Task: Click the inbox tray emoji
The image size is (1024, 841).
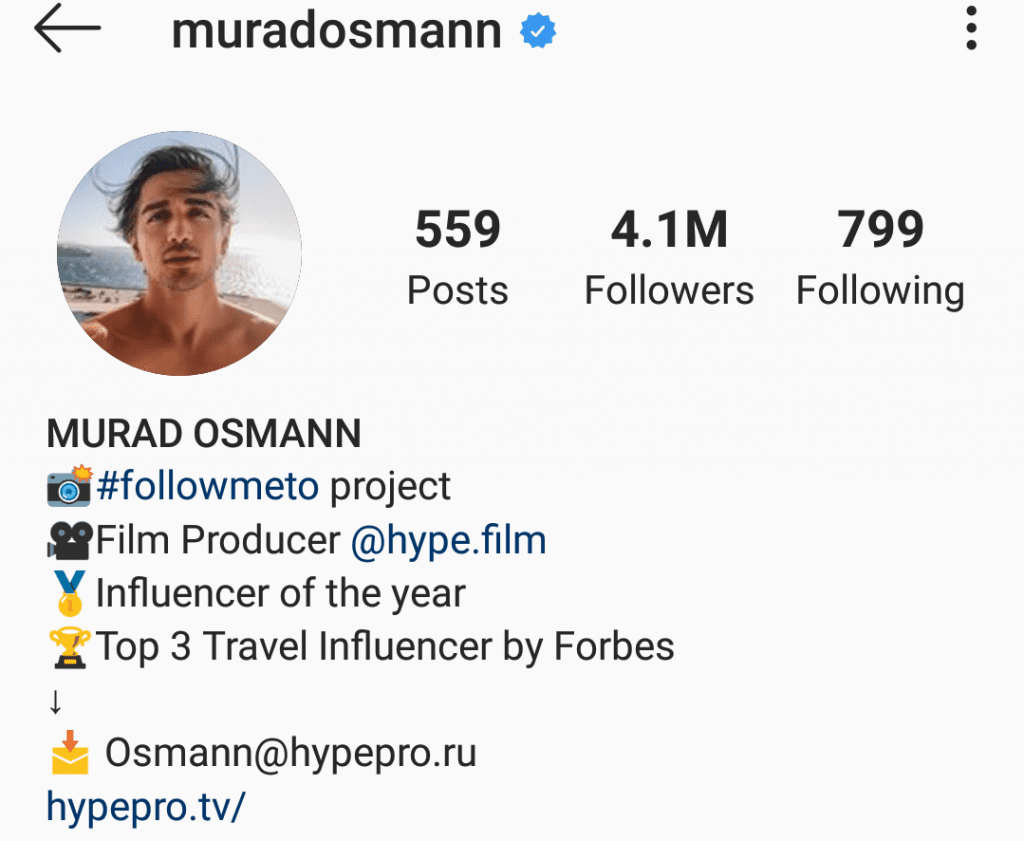Action: [70, 752]
